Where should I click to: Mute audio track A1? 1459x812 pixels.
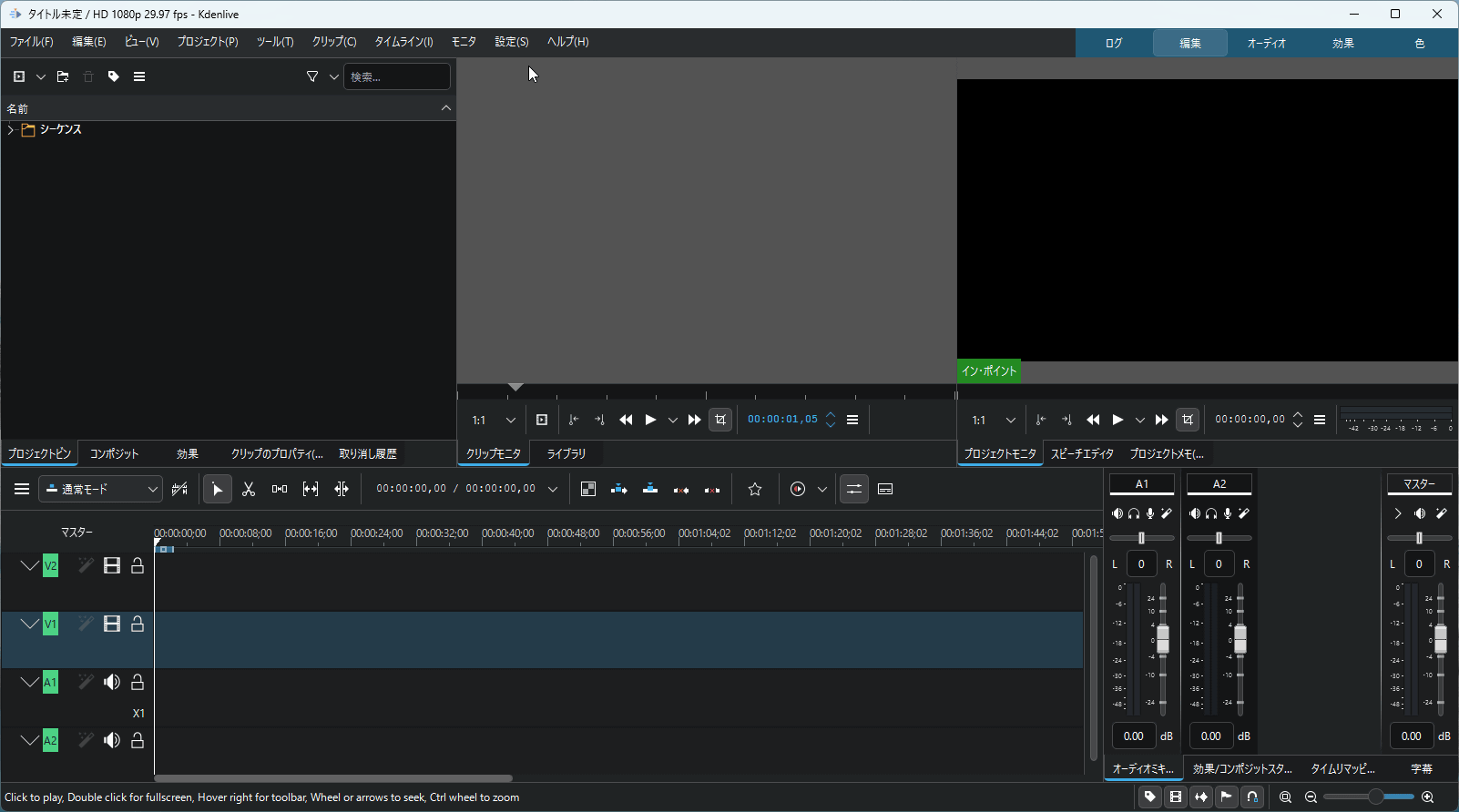tap(112, 683)
